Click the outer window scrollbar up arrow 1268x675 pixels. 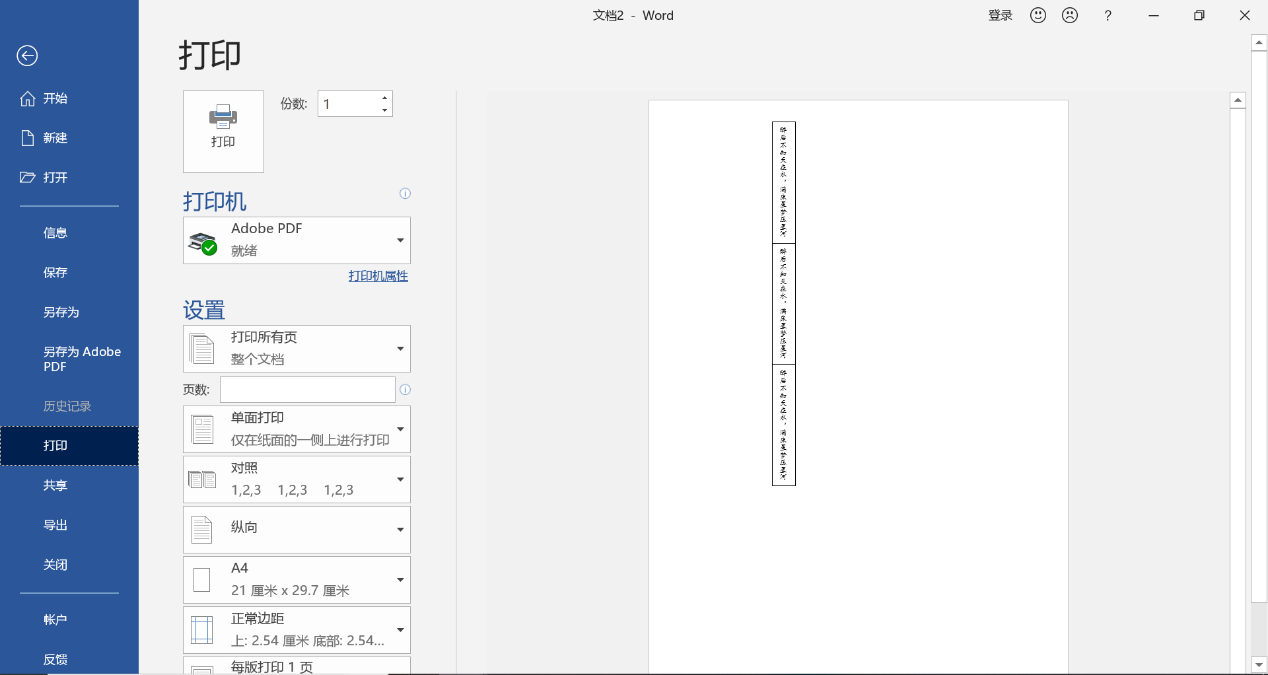1259,42
